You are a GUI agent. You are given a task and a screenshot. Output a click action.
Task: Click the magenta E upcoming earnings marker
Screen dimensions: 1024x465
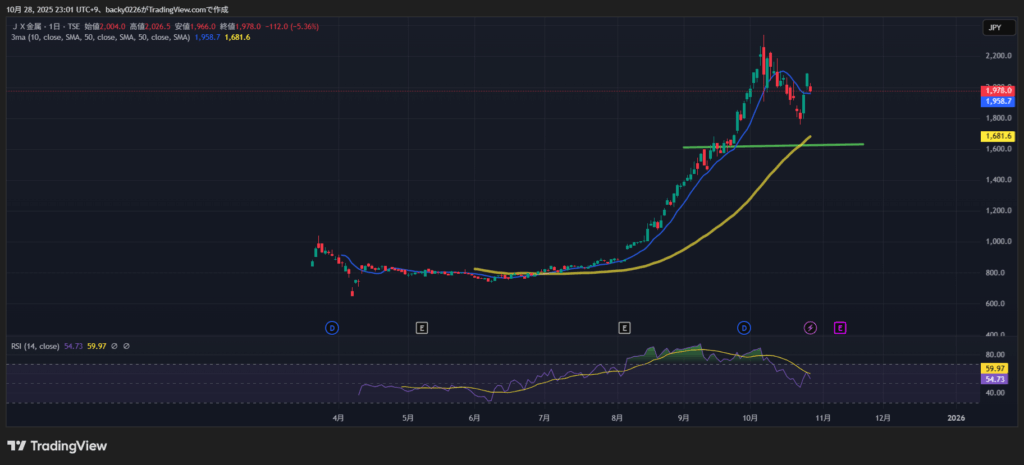(x=840, y=327)
